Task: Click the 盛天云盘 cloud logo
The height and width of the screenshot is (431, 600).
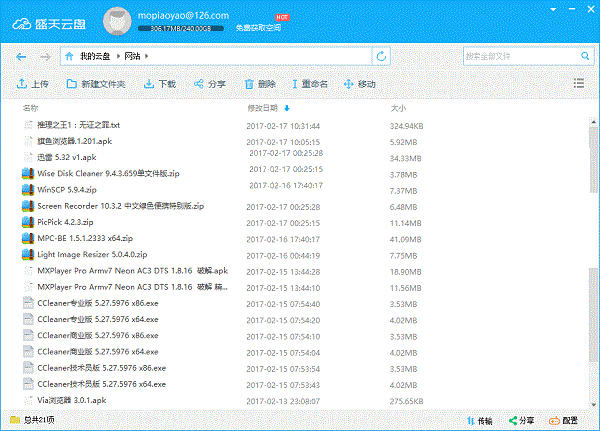Action: [x=49, y=24]
